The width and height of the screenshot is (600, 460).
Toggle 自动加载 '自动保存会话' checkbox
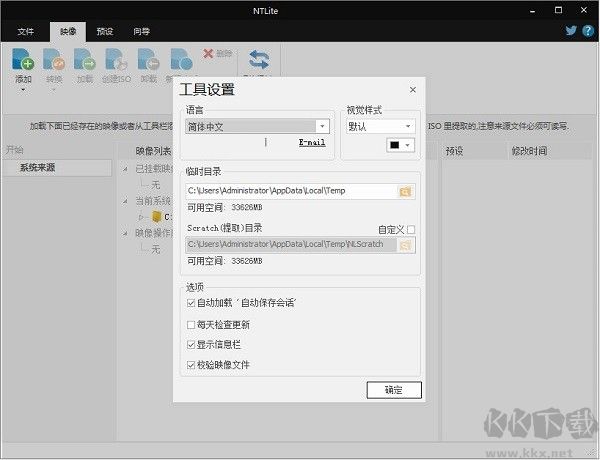pyautogui.click(x=191, y=303)
